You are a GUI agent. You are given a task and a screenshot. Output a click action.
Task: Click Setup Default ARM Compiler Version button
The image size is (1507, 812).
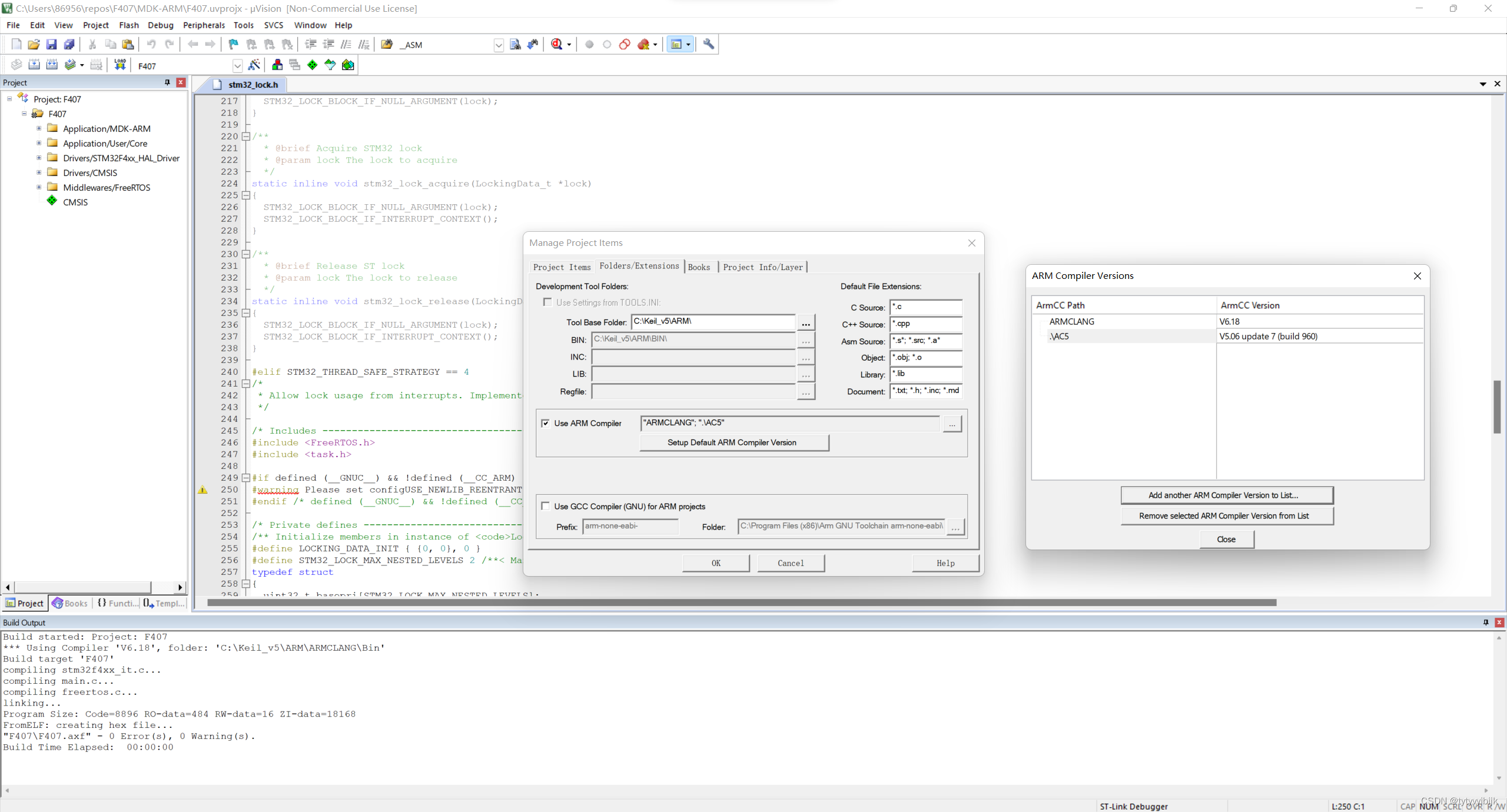point(733,442)
